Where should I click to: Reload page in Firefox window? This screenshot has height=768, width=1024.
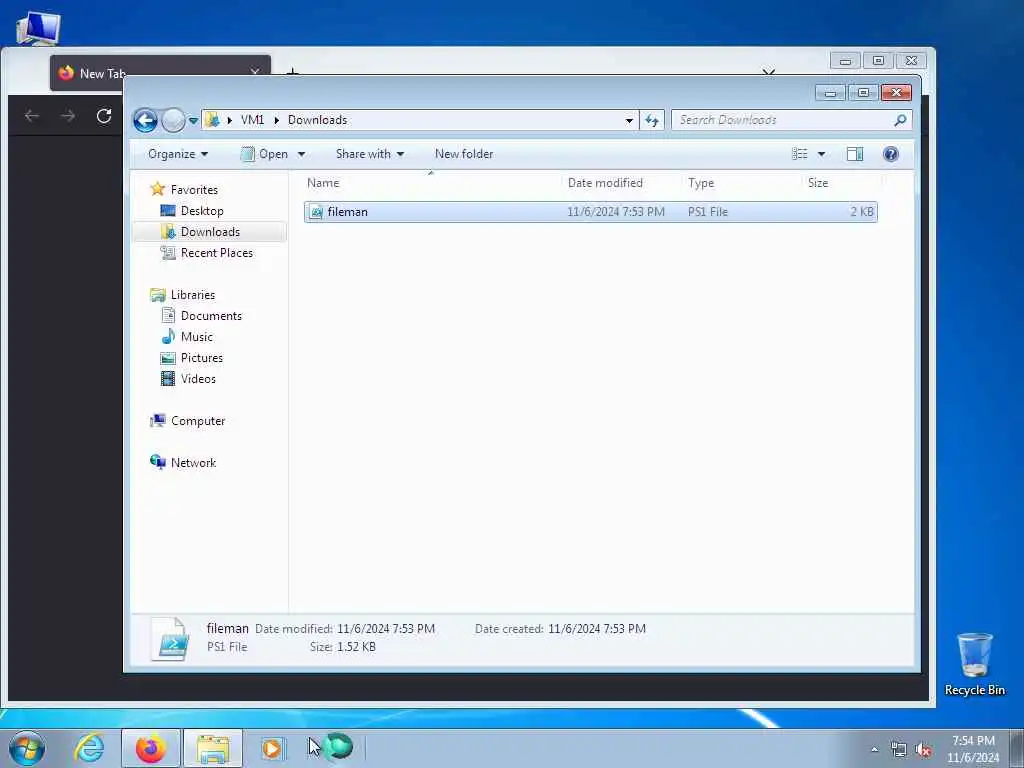click(x=104, y=116)
